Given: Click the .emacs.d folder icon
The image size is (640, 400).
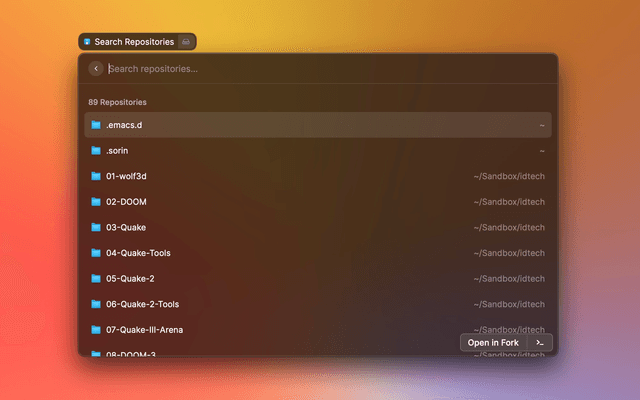Looking at the screenshot, I should tap(96, 125).
